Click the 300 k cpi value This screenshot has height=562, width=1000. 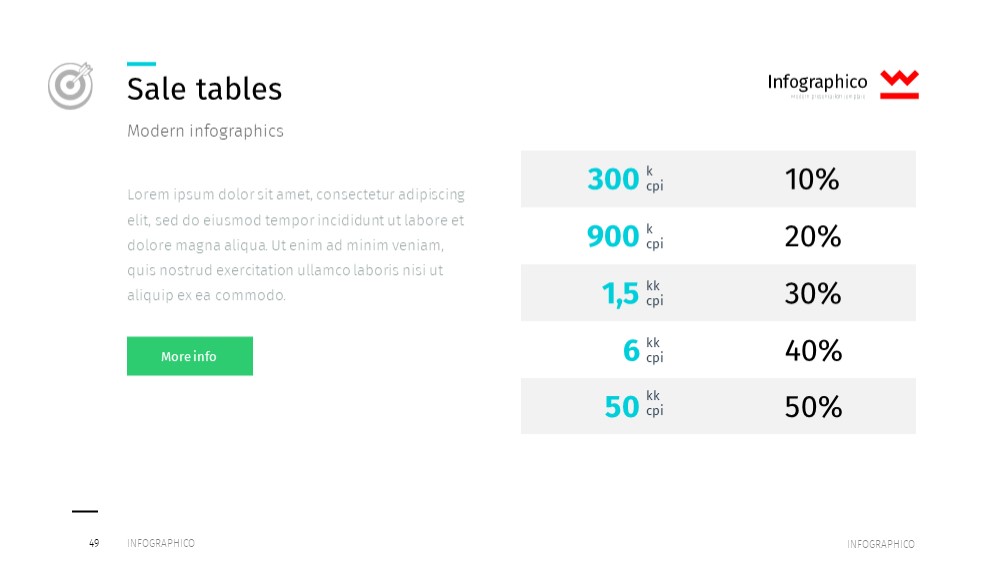626,179
